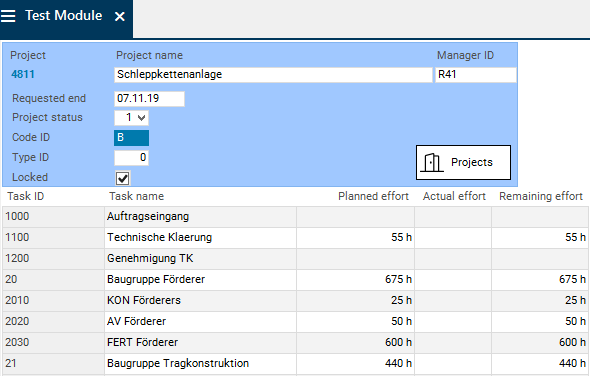Click remaining effort of Technische Klaerung
Viewport: 590px width, 376px height.
click(541, 238)
